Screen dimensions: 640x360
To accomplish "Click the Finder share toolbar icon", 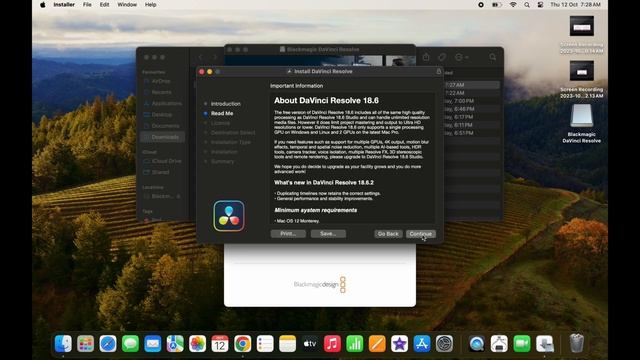I will click(x=426, y=57).
